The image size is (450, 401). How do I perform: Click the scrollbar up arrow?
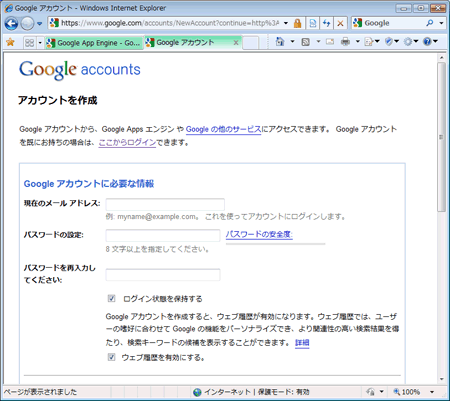pyautogui.click(x=442, y=57)
